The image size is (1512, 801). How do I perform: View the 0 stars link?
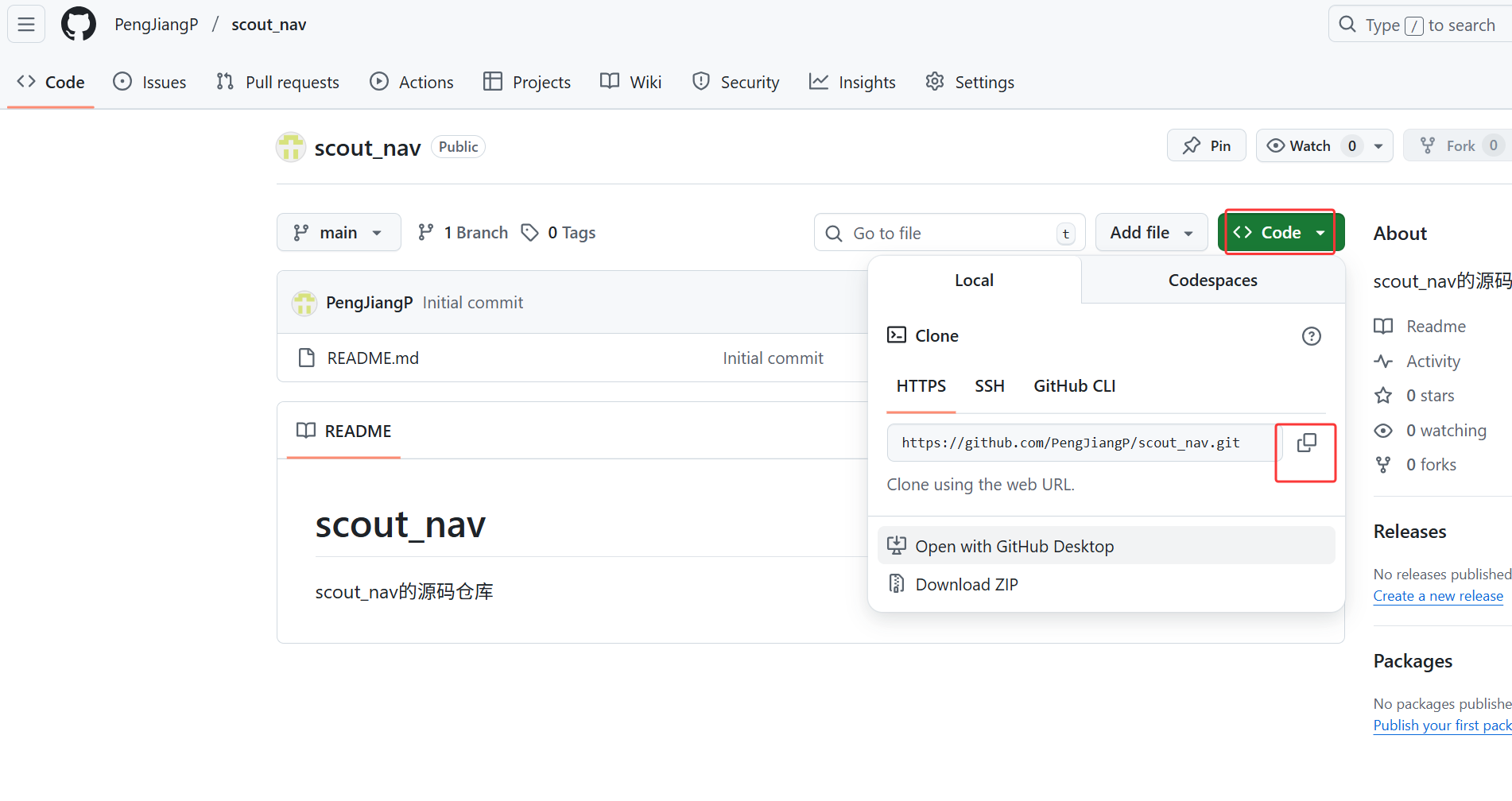point(1414,395)
